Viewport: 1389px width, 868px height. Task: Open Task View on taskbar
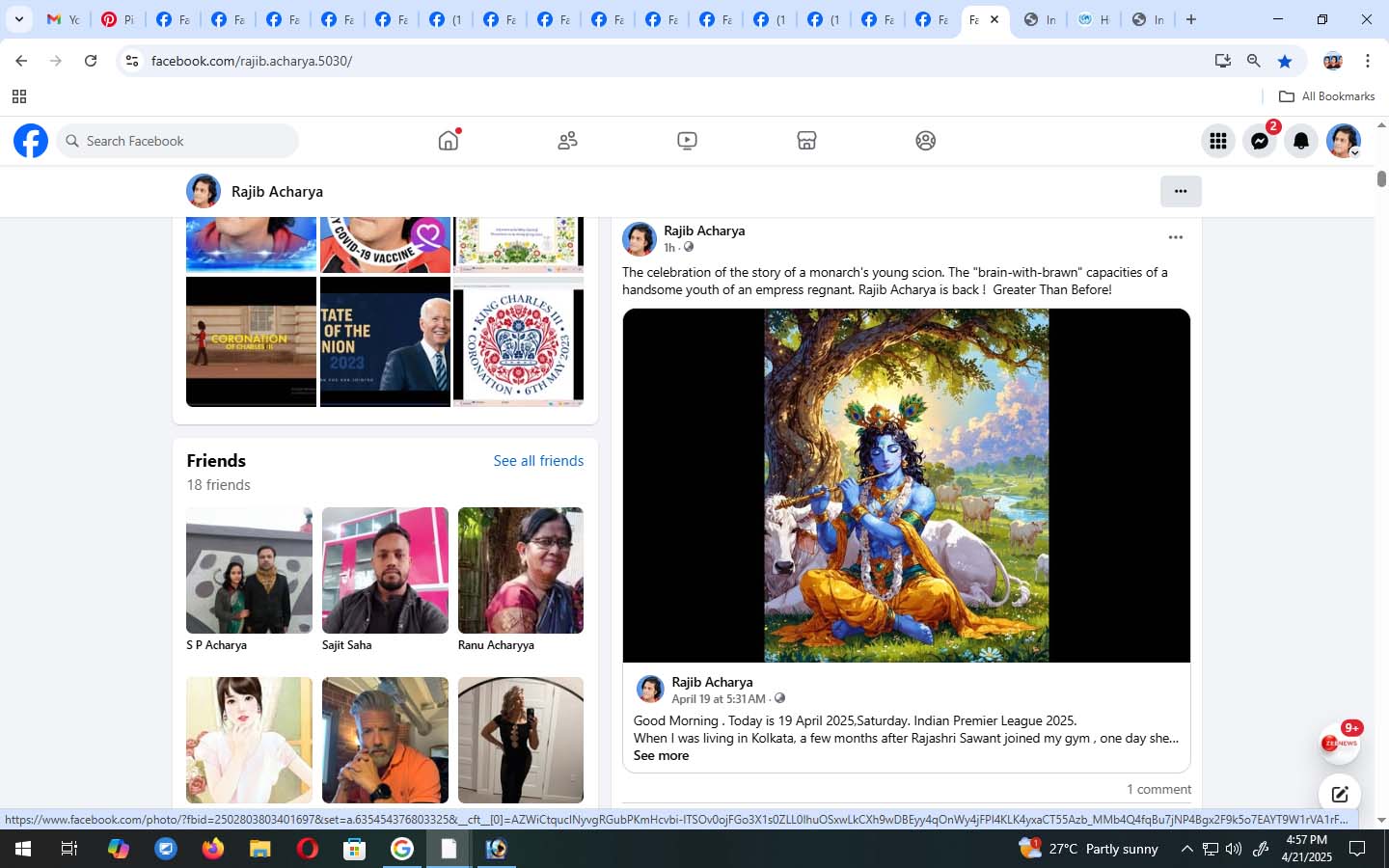pyautogui.click(x=69, y=849)
